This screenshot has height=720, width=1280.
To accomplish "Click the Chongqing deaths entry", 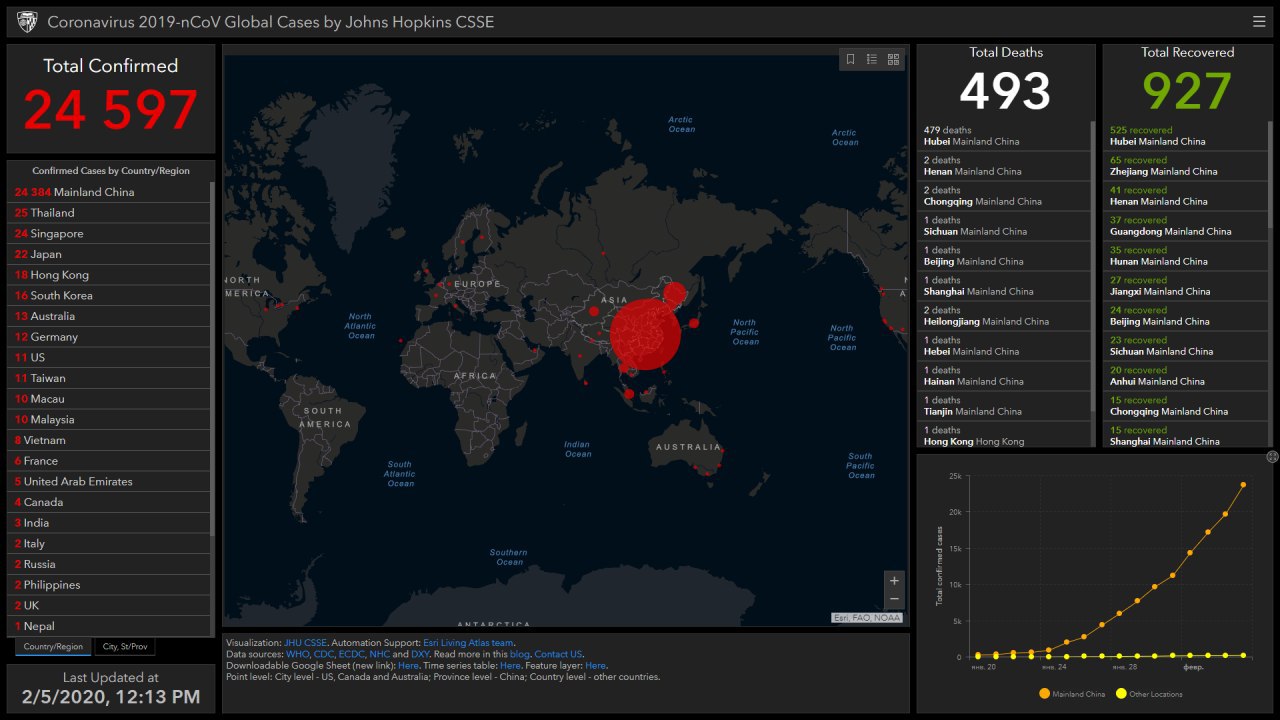I will click(x=1004, y=196).
